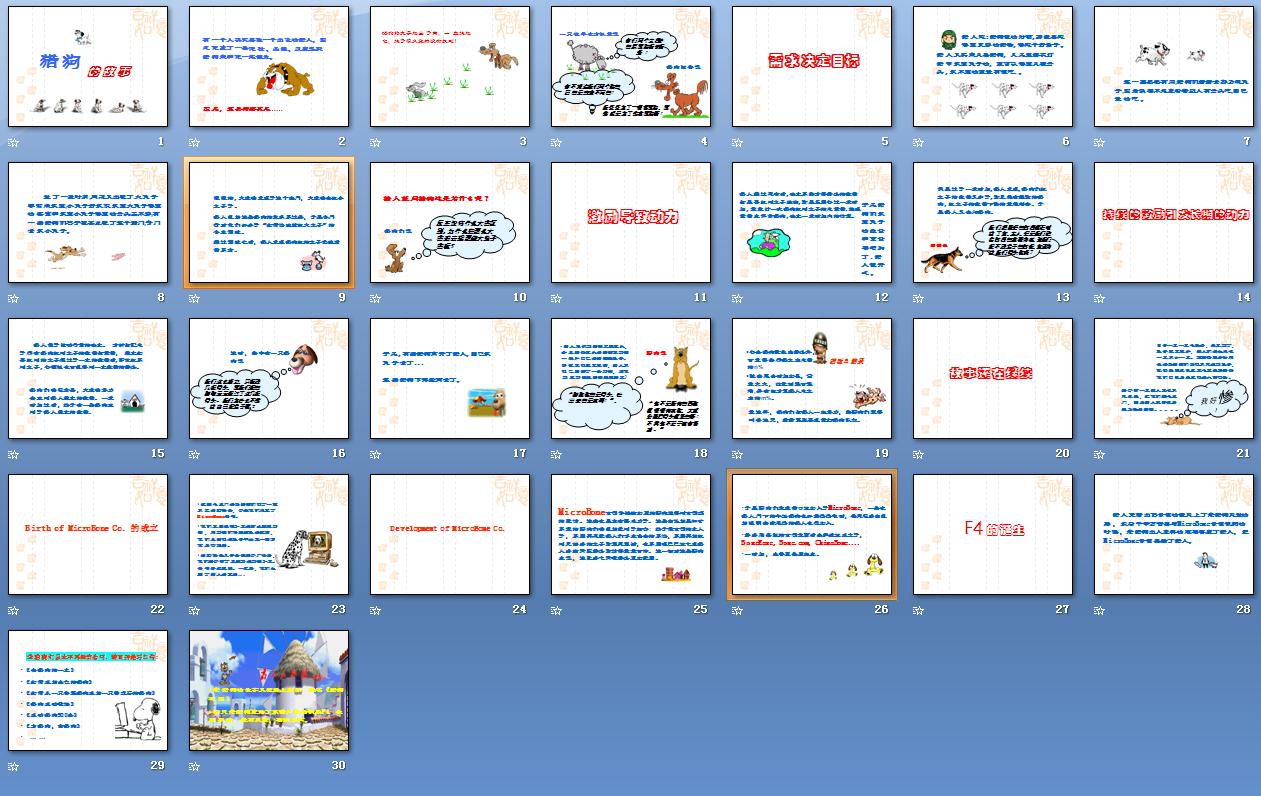
Task: Choose slide 12 with the green cartoon picture
Action: coord(812,222)
